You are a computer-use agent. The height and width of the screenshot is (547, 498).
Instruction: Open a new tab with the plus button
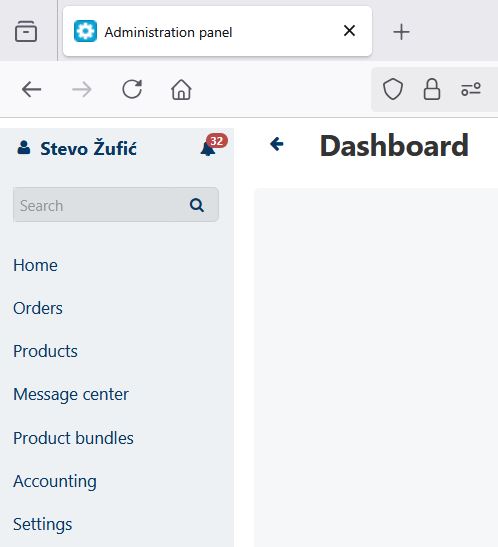click(x=401, y=32)
